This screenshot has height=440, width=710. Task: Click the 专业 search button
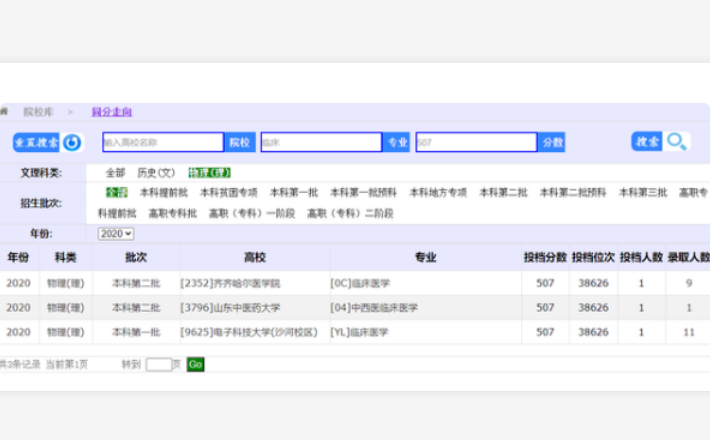pos(397,143)
